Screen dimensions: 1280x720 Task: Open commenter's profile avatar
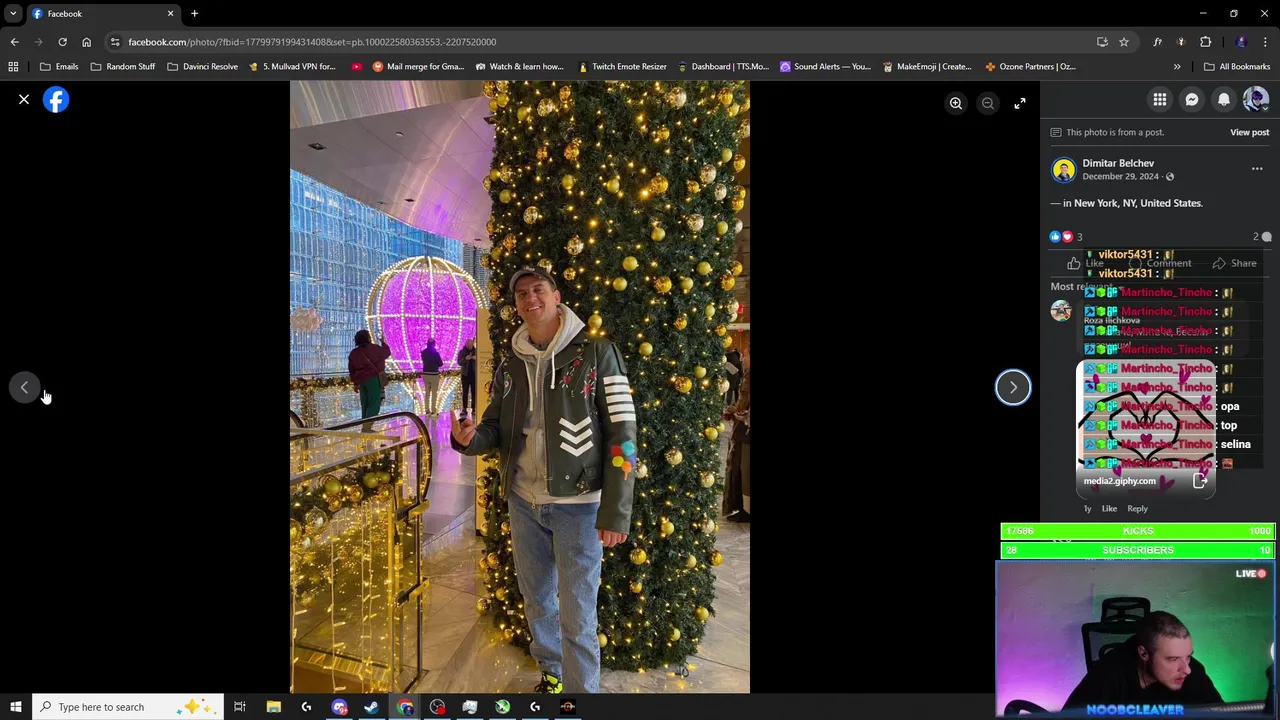click(1061, 311)
